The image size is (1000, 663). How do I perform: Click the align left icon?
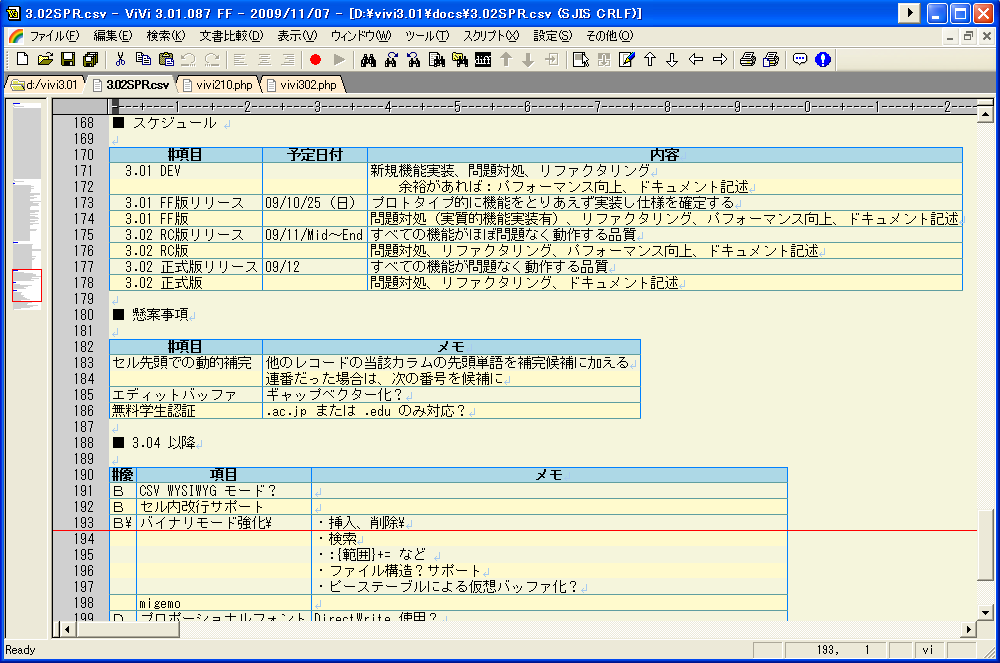[x=240, y=59]
